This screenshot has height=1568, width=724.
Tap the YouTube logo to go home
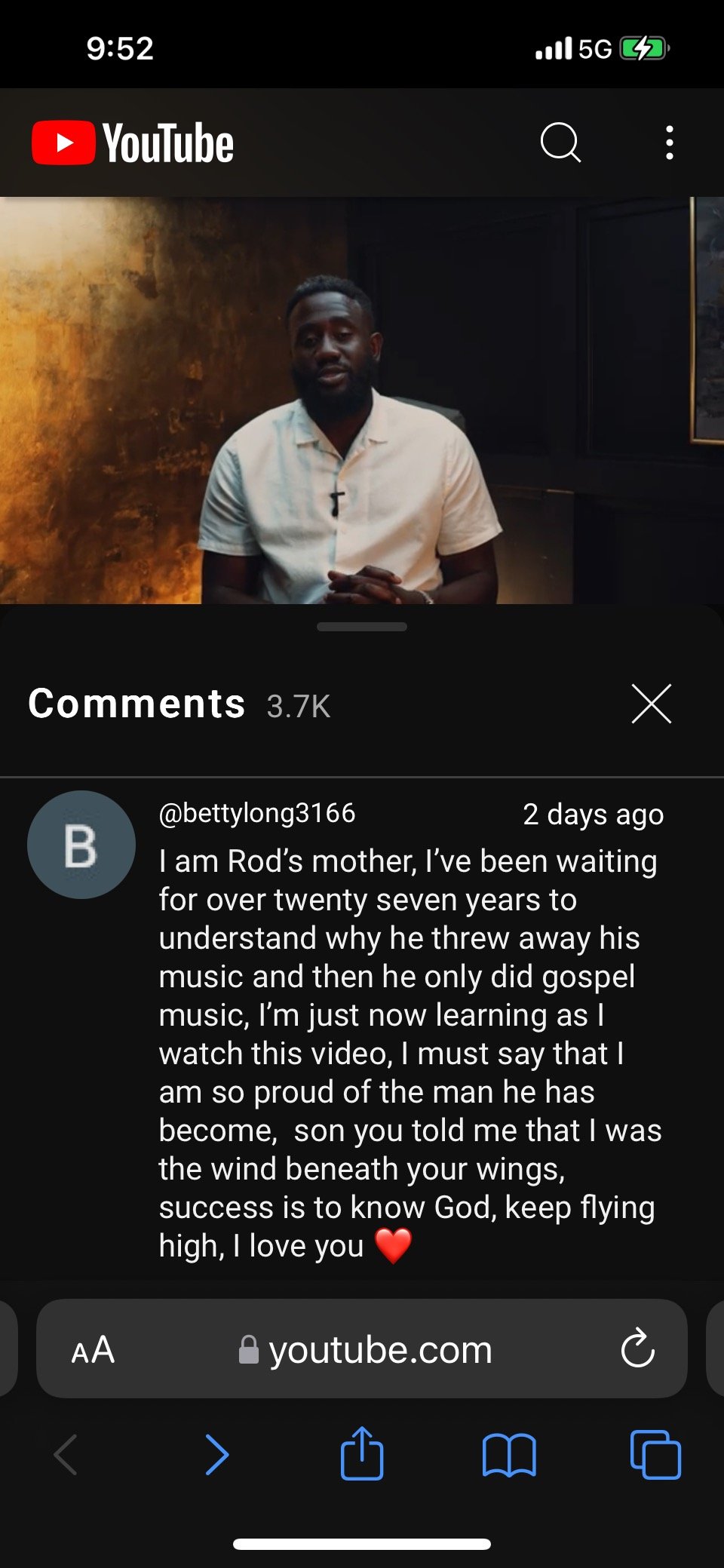pyautogui.click(x=133, y=143)
